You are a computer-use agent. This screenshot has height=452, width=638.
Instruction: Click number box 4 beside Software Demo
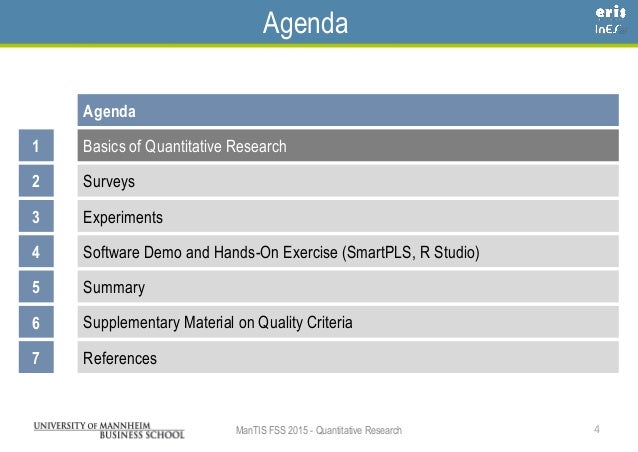(x=36, y=251)
